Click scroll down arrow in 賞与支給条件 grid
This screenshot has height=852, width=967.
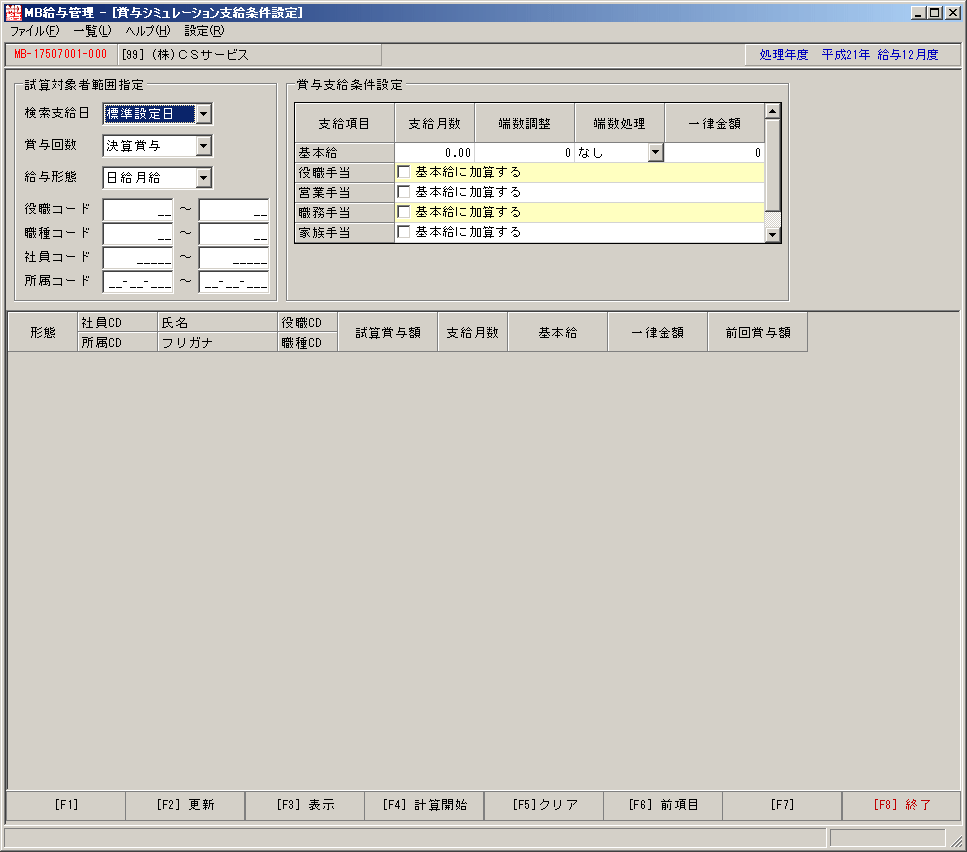(x=772, y=235)
